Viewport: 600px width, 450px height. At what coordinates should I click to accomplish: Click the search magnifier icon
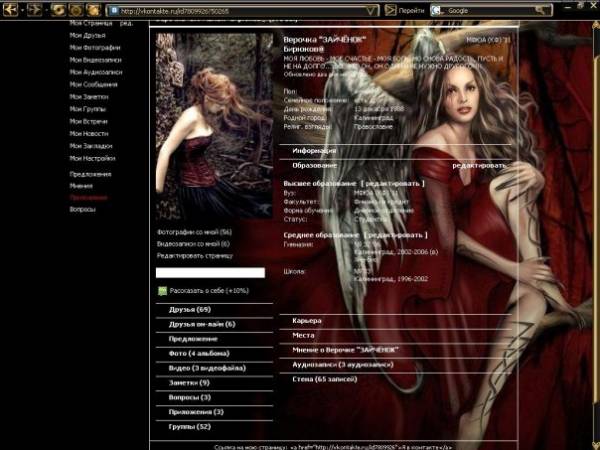541,10
